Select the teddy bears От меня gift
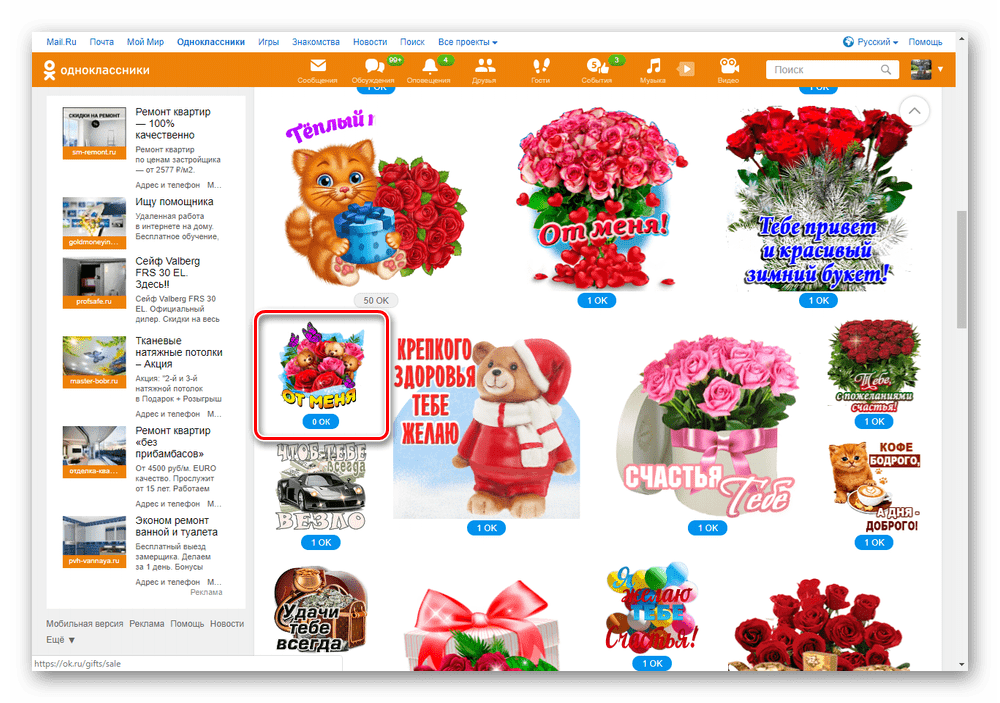 click(x=321, y=365)
